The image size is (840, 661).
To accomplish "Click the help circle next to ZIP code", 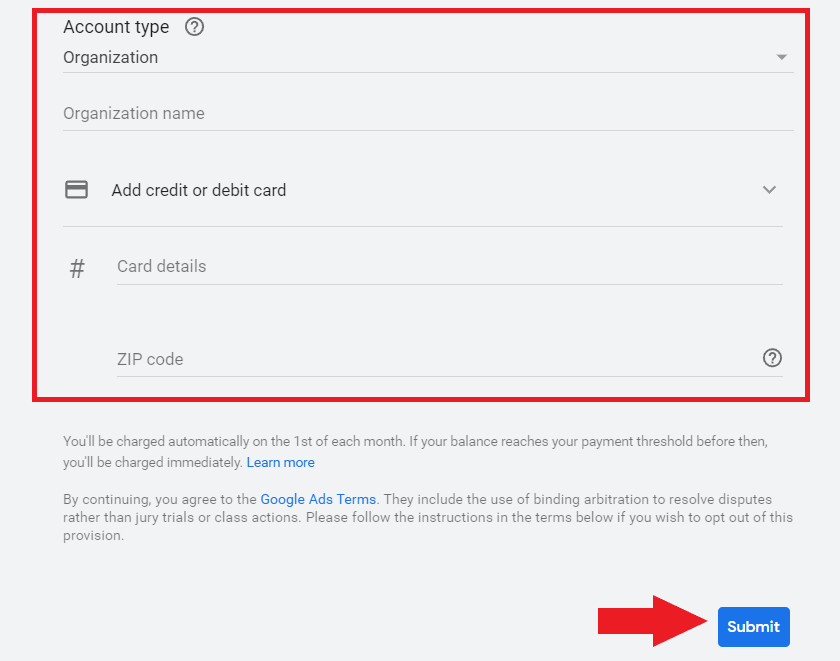I will coord(772,357).
